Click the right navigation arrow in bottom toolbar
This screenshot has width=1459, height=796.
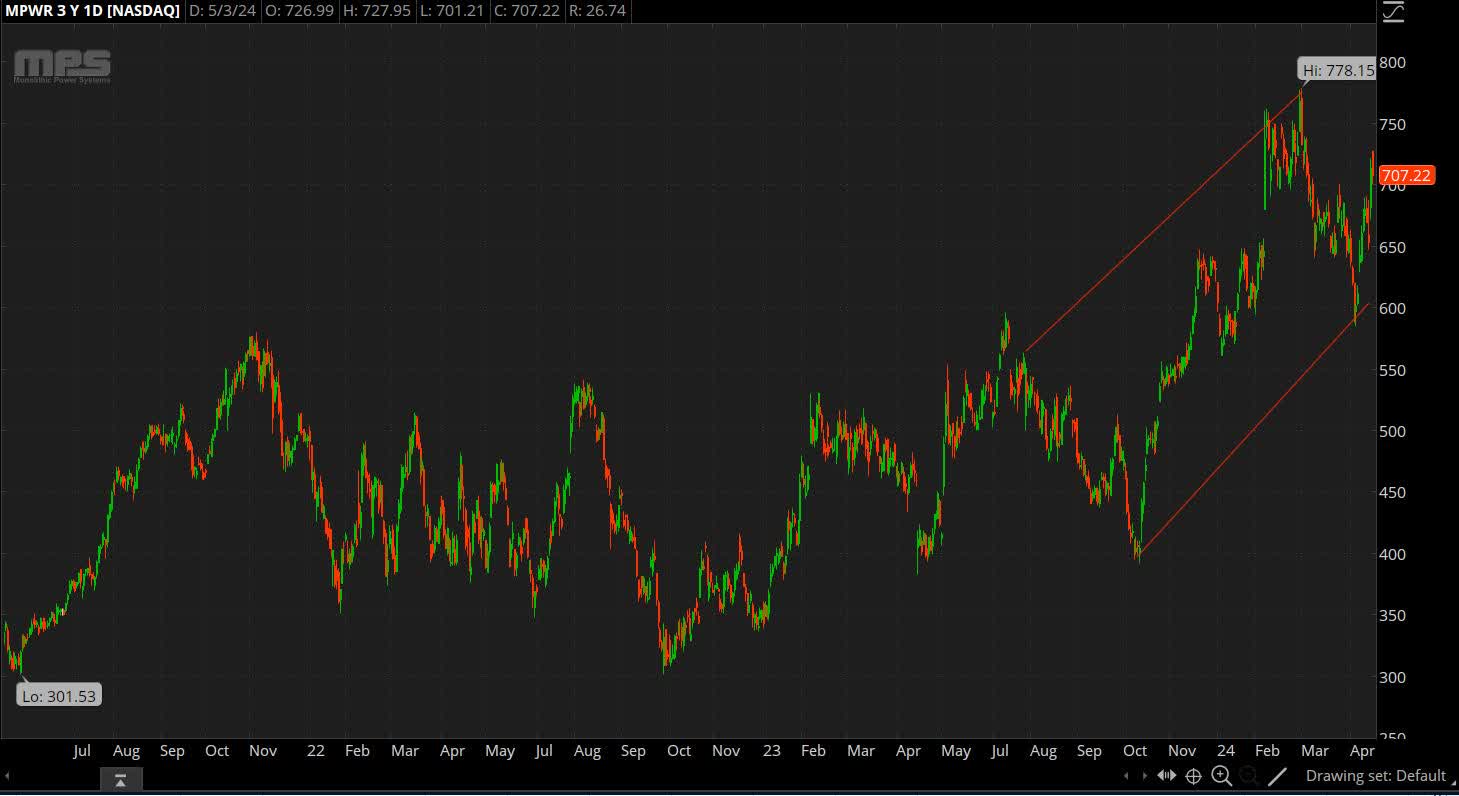pos(1146,776)
